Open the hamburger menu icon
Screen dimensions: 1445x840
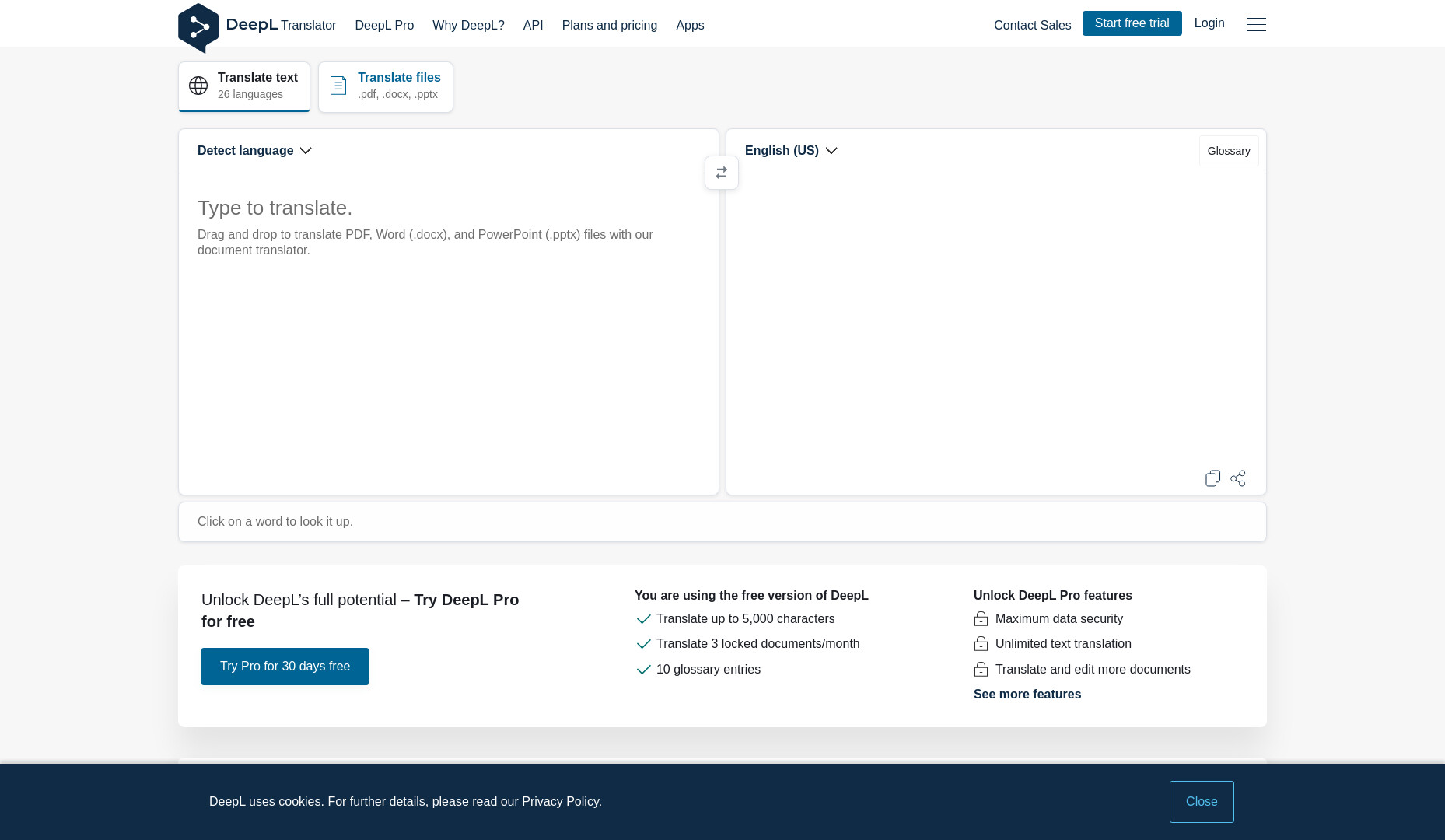(x=1256, y=25)
